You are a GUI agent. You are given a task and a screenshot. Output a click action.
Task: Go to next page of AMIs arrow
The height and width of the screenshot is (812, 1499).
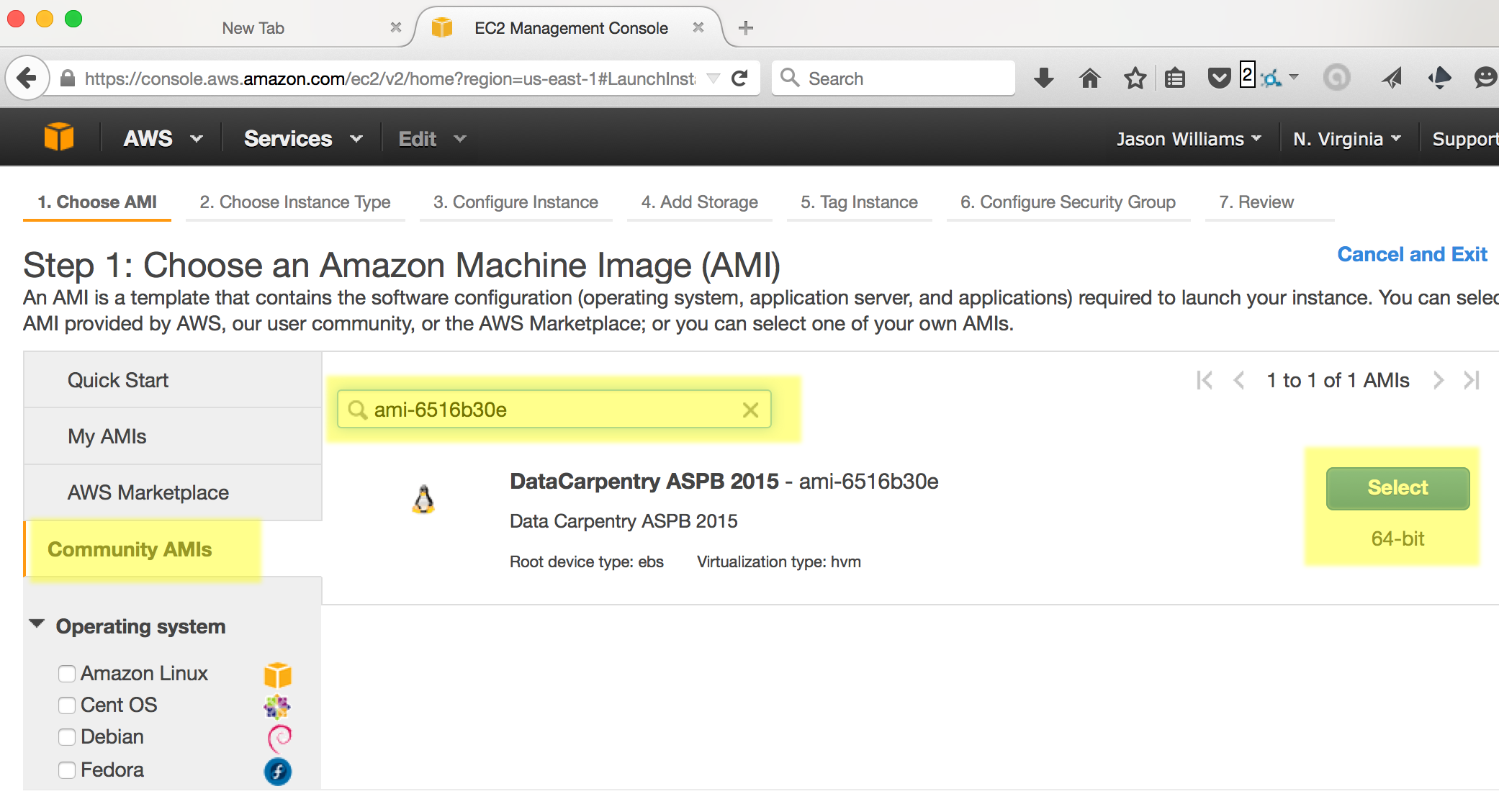[1439, 380]
